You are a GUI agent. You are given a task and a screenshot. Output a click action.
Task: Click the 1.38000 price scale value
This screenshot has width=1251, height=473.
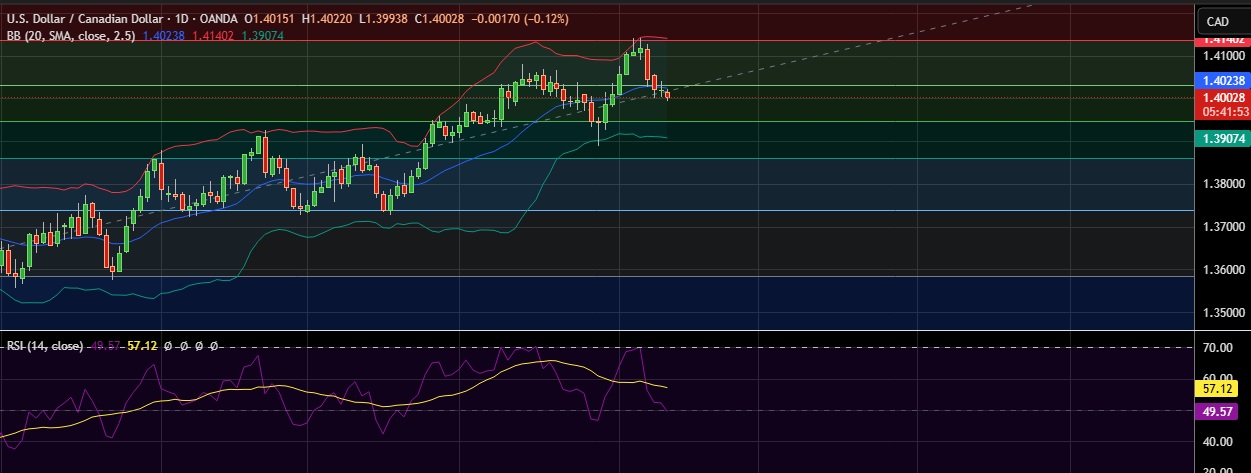click(1223, 184)
